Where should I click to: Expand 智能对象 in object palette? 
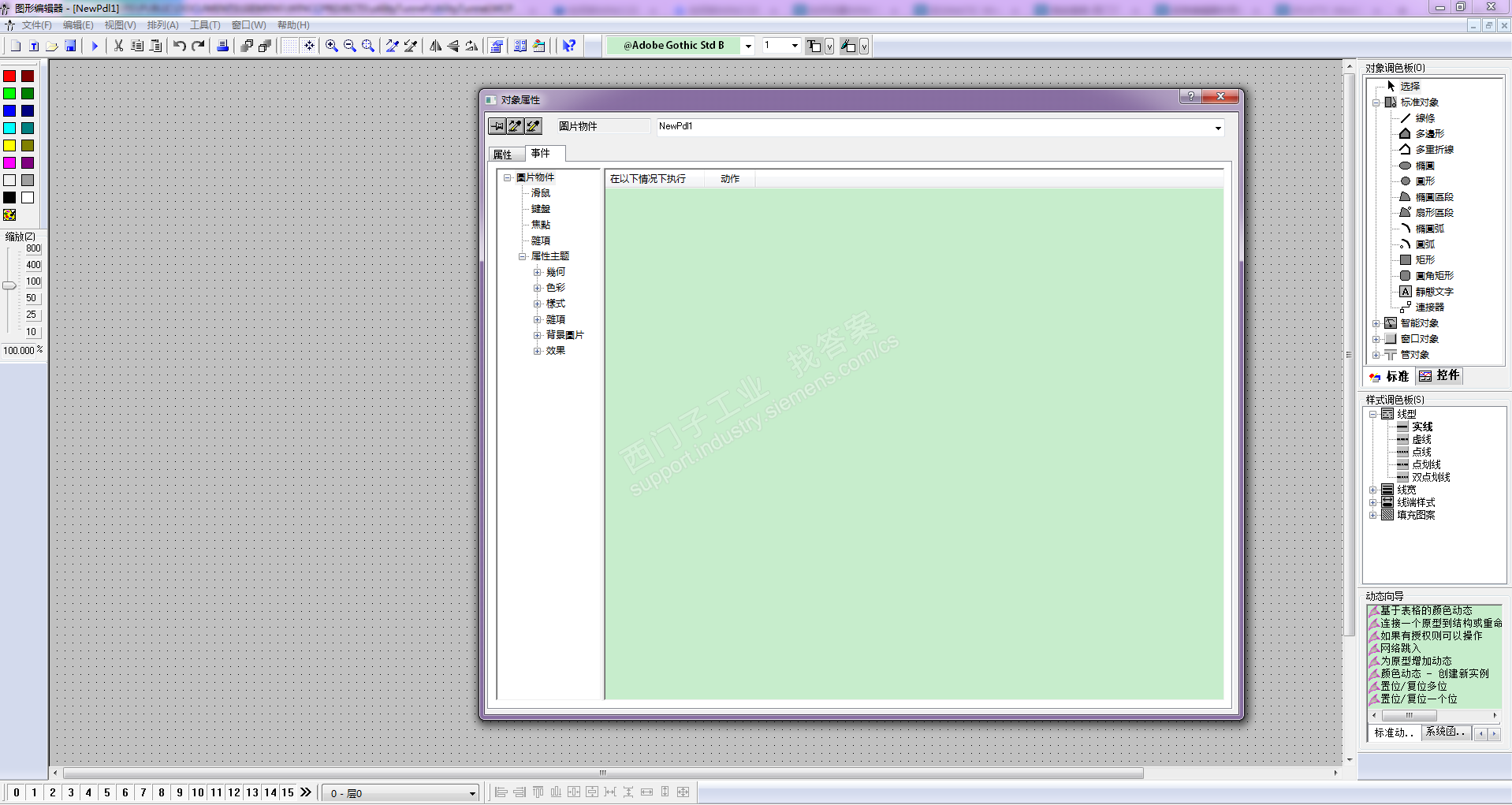1376,323
